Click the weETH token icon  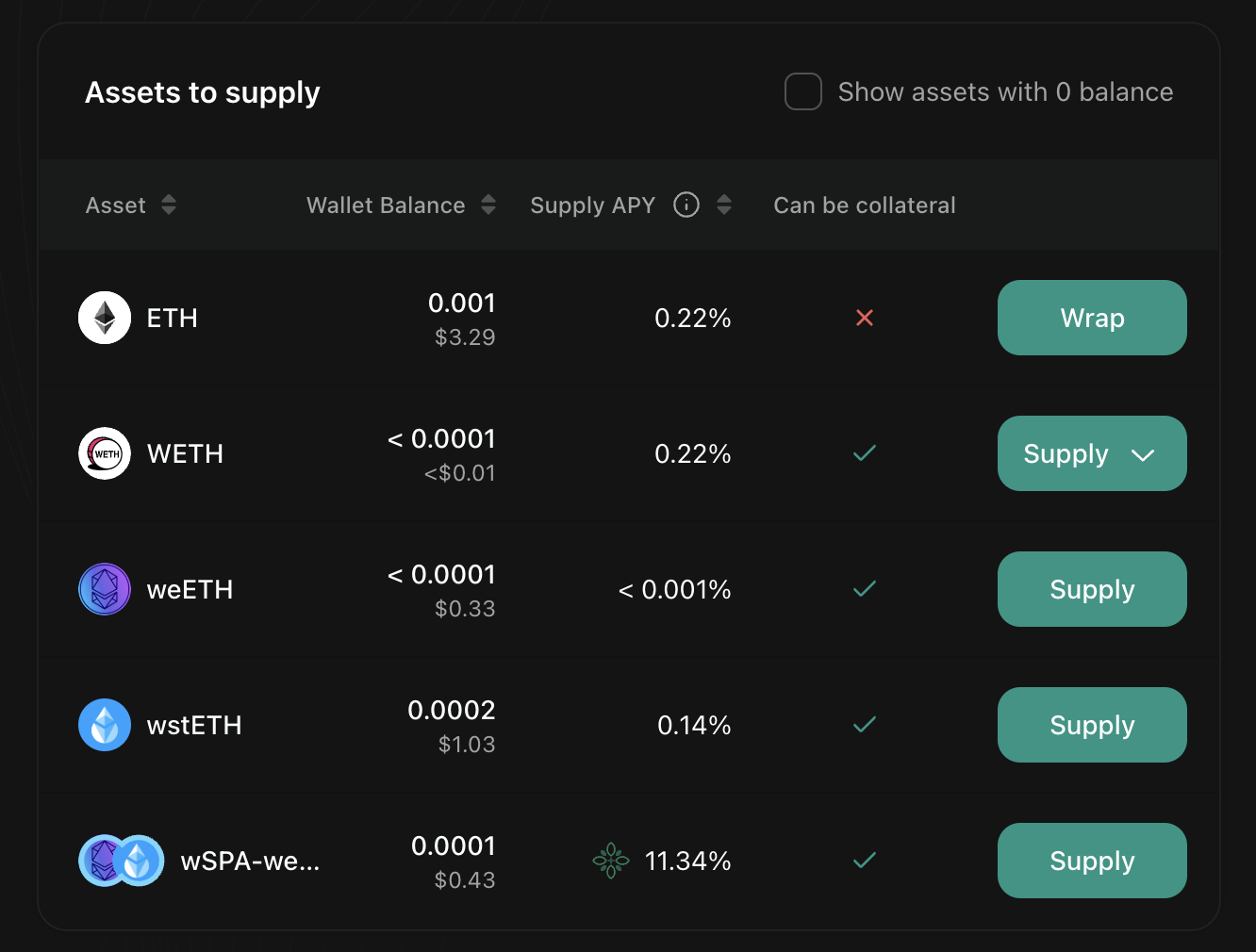pyautogui.click(x=105, y=589)
